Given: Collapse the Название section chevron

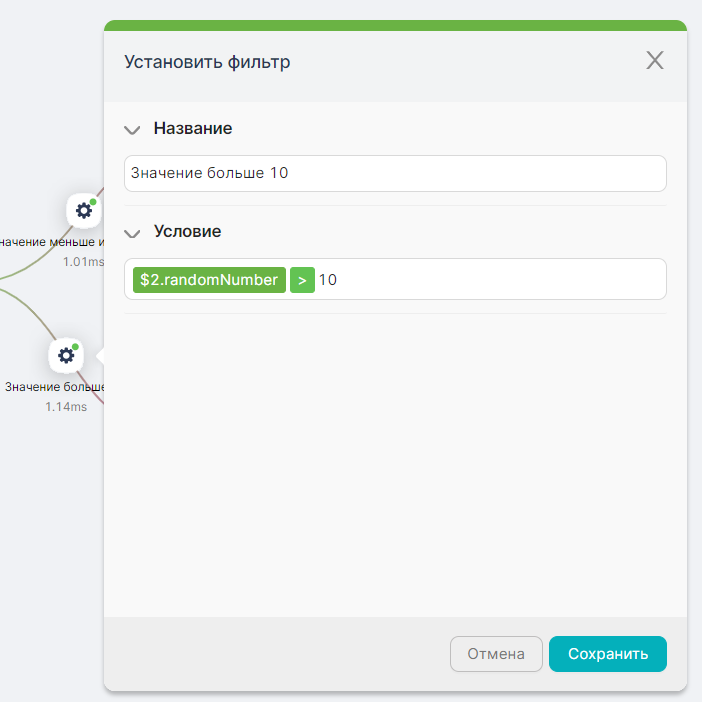Looking at the screenshot, I should pos(132,130).
